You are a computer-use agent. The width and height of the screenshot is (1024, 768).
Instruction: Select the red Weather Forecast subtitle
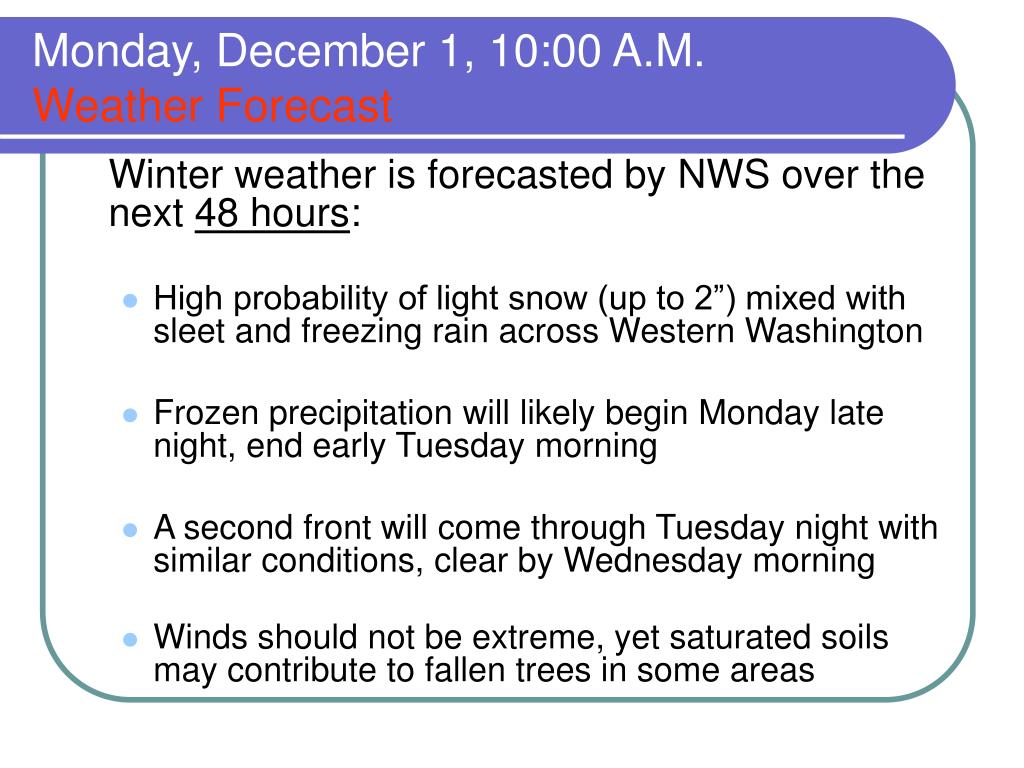point(212,106)
